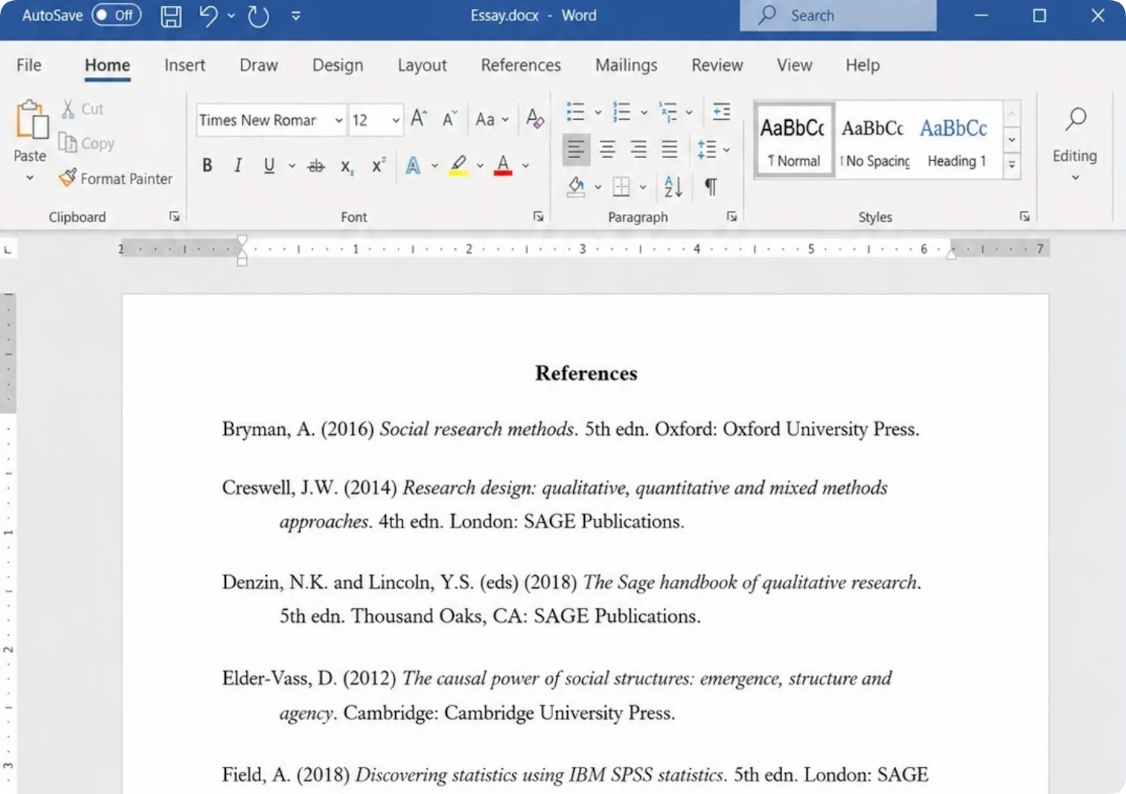This screenshot has height=794, width=1126.
Task: Click the Borders icon
Action: (x=621, y=187)
